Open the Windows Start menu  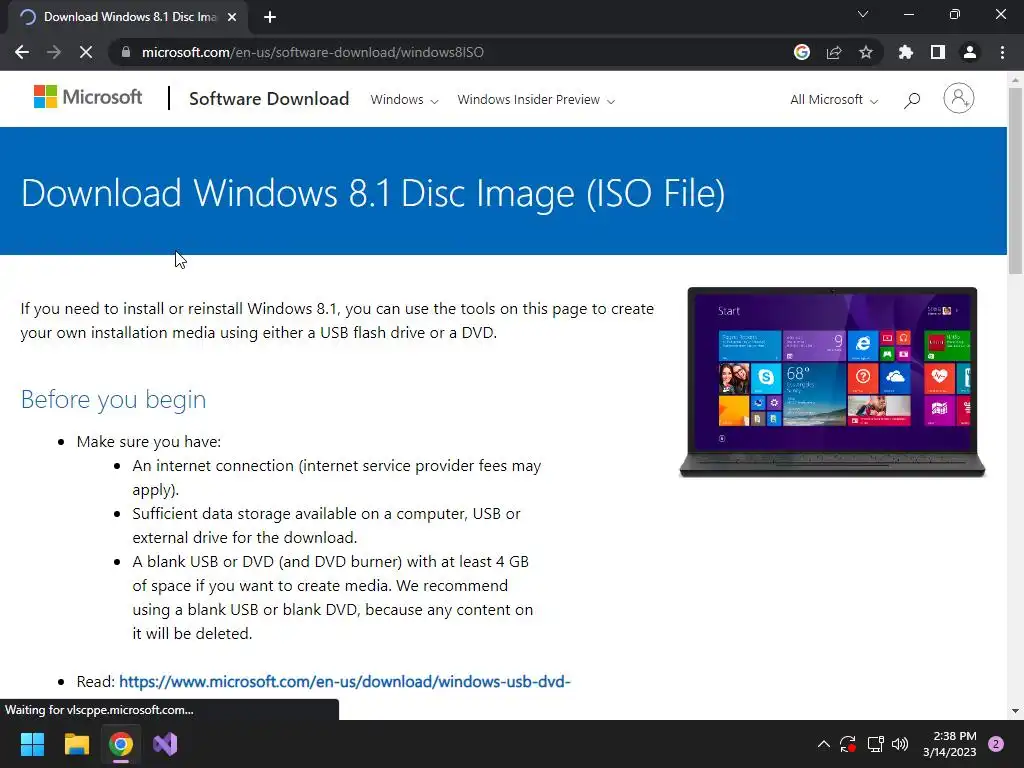32,744
